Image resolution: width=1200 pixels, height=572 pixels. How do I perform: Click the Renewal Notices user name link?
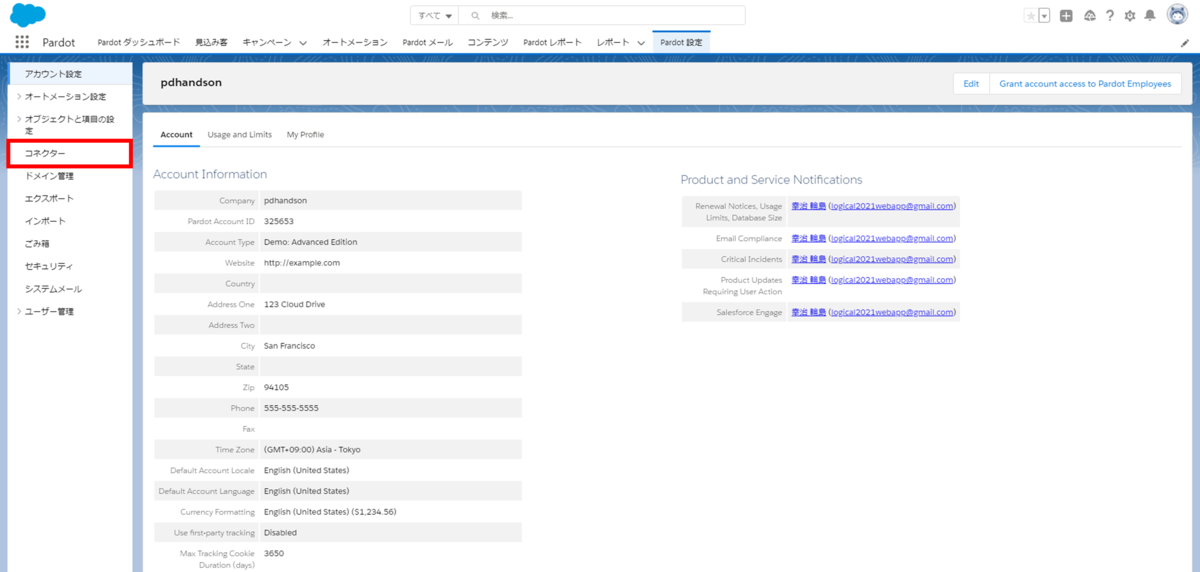click(808, 206)
